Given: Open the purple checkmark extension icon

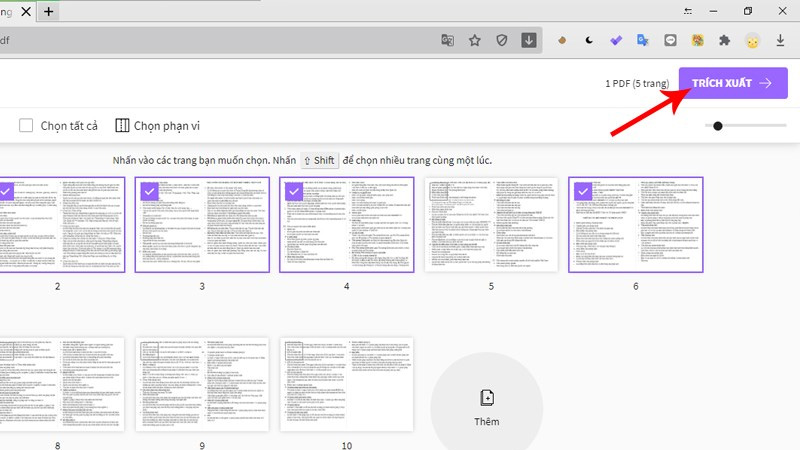Looking at the screenshot, I should pyautogui.click(x=616, y=40).
